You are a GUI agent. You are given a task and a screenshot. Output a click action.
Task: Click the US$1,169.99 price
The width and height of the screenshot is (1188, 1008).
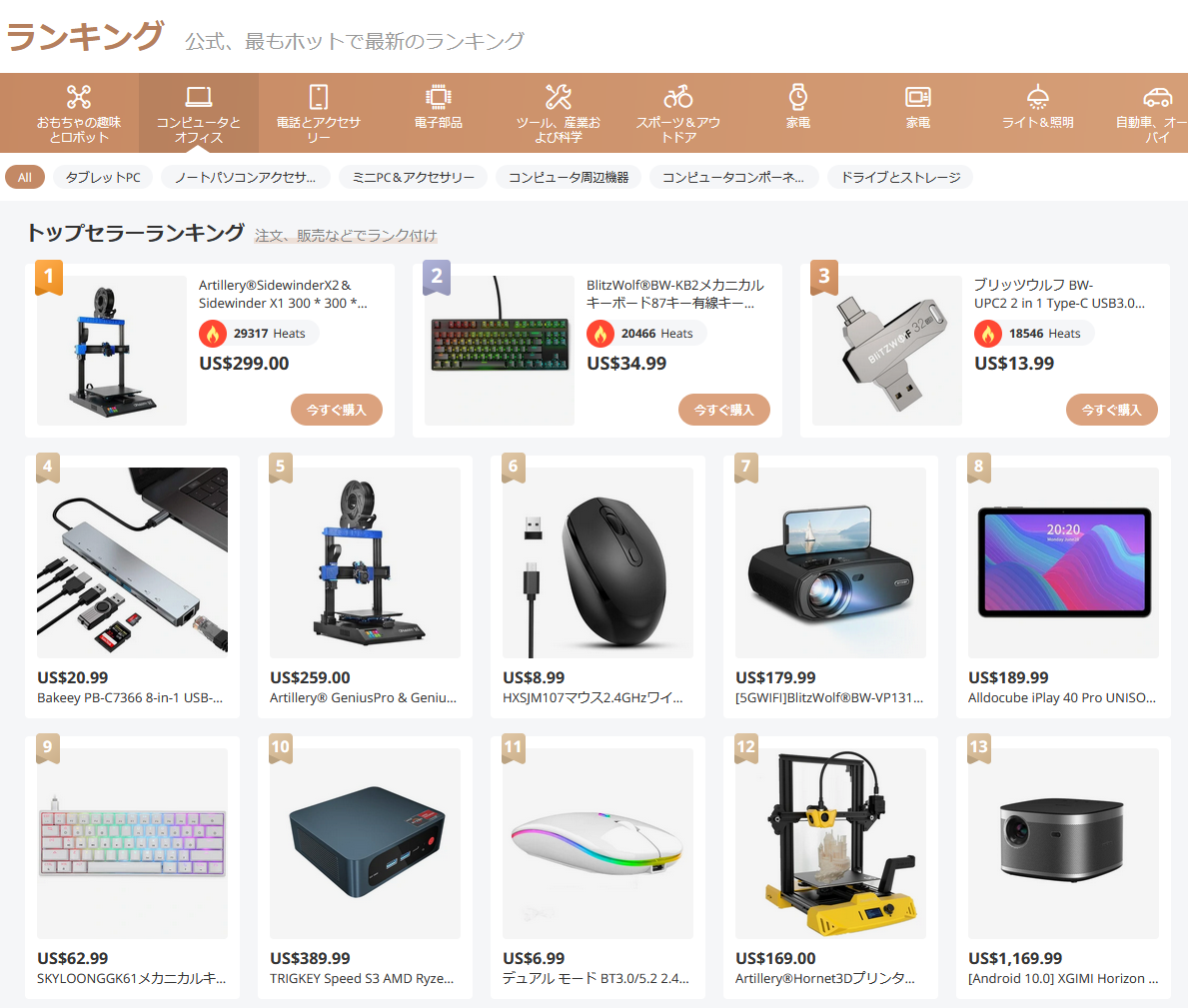pyautogui.click(x=1015, y=959)
